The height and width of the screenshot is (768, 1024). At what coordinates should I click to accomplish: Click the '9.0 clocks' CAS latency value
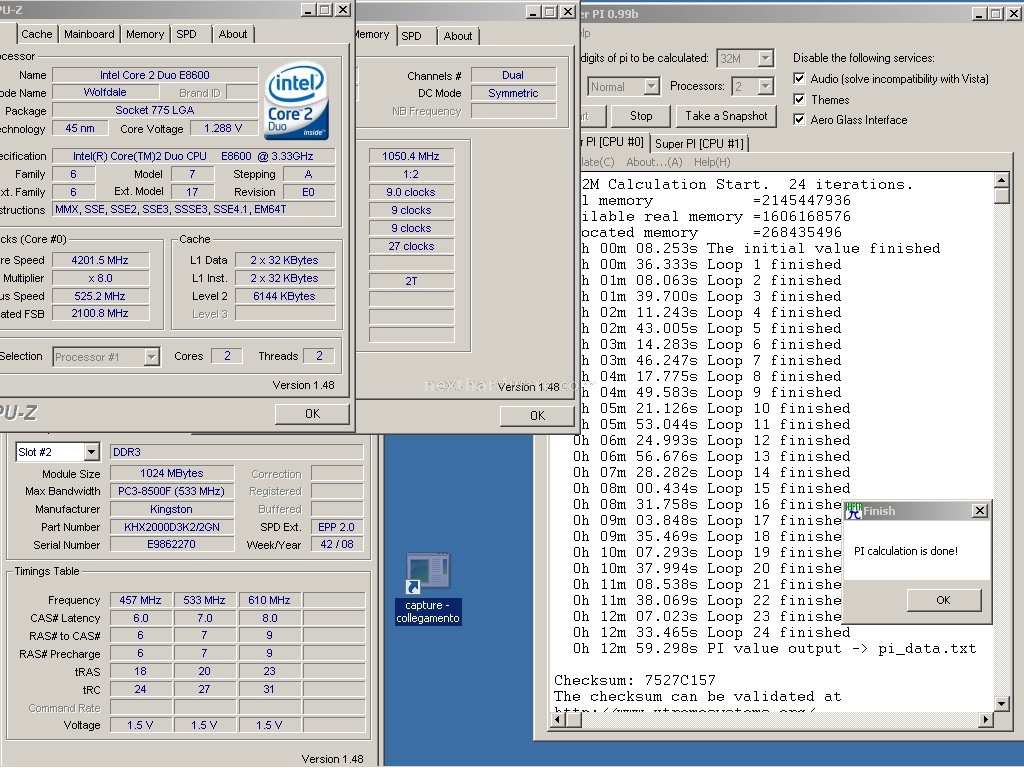click(x=411, y=192)
